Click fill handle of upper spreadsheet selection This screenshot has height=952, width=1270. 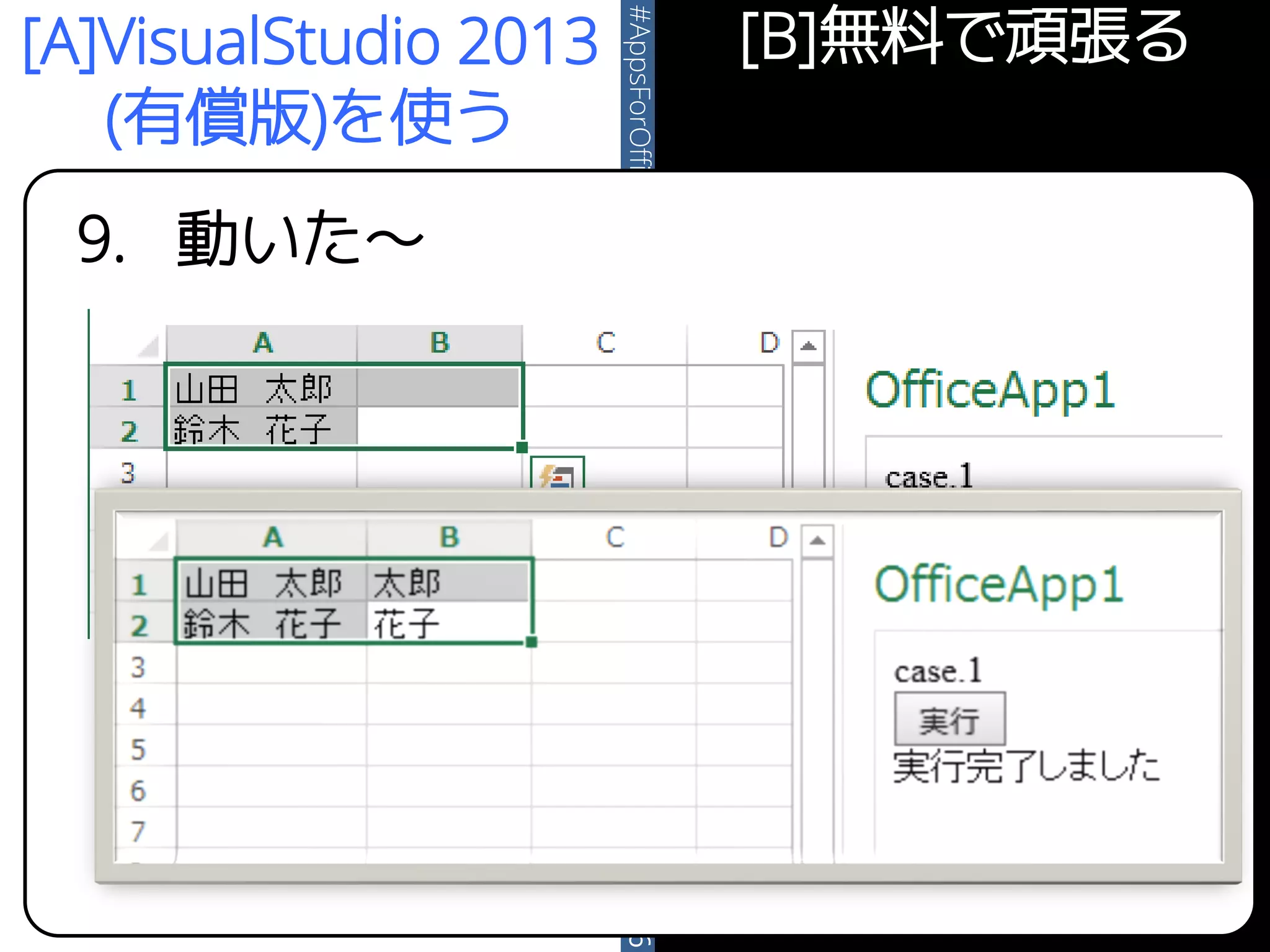522,447
